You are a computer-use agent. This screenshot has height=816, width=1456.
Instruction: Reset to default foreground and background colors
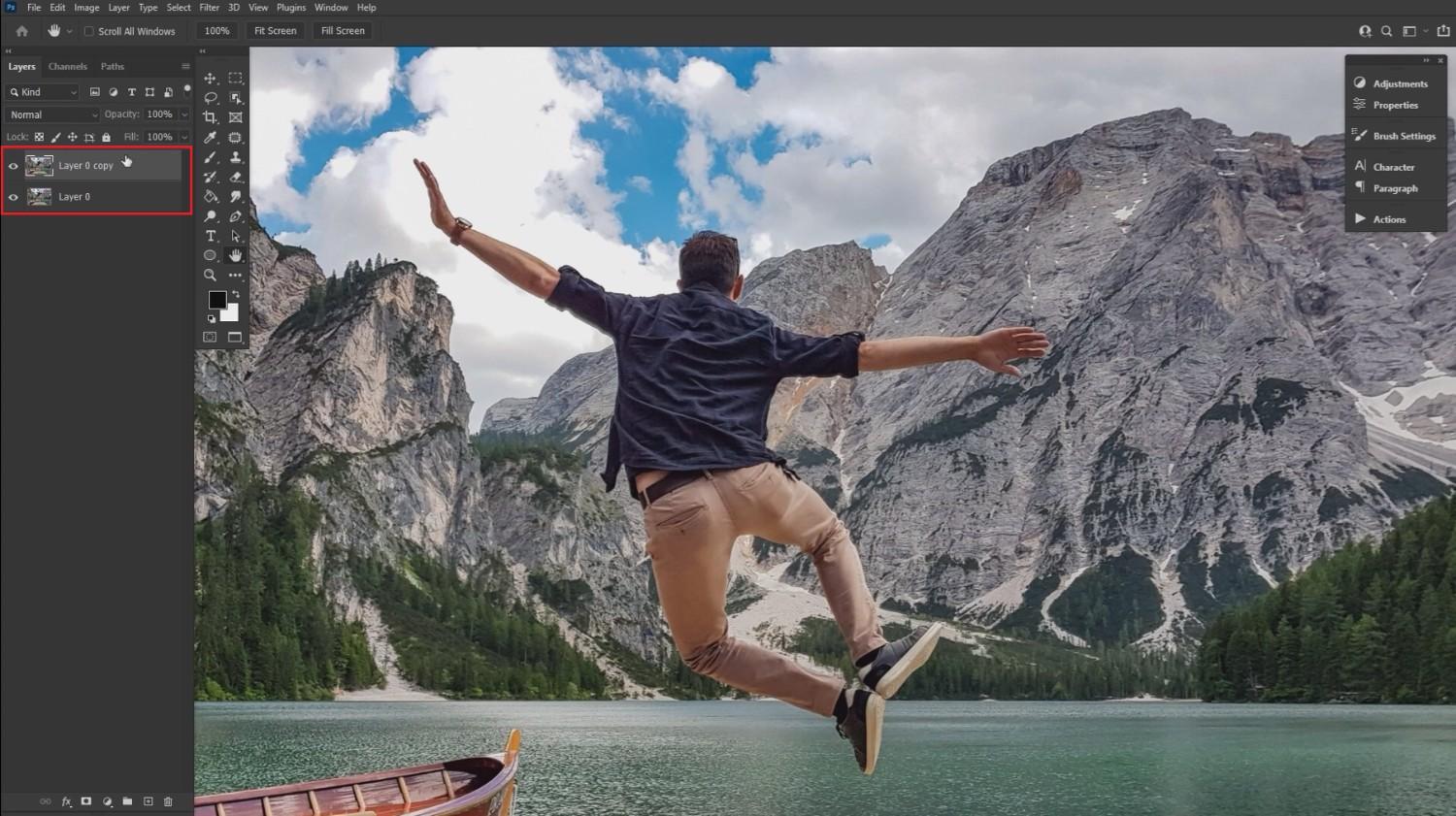point(212,318)
